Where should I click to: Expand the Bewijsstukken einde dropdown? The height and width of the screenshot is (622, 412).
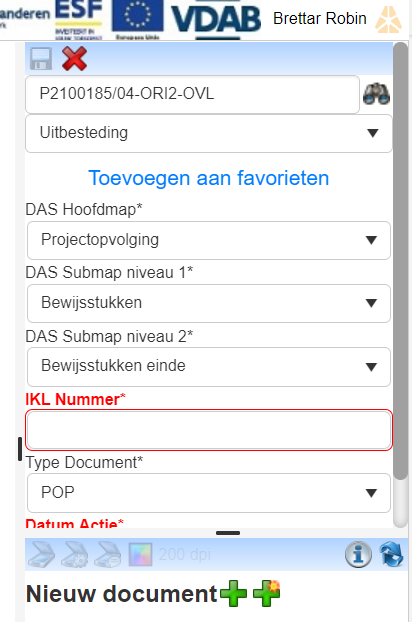pyautogui.click(x=209, y=367)
